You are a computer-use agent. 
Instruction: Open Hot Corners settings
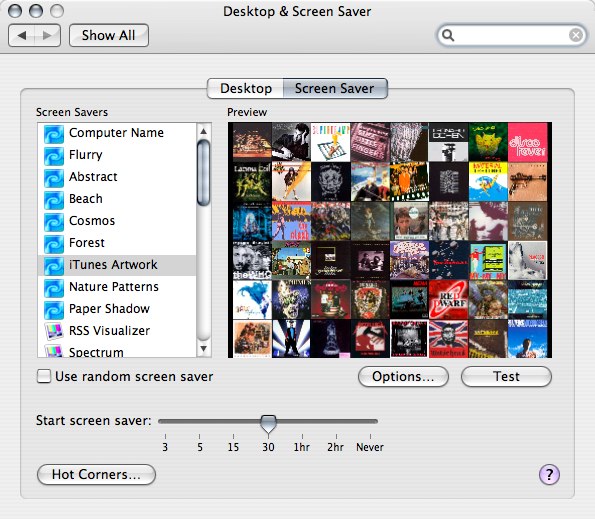(x=96, y=474)
